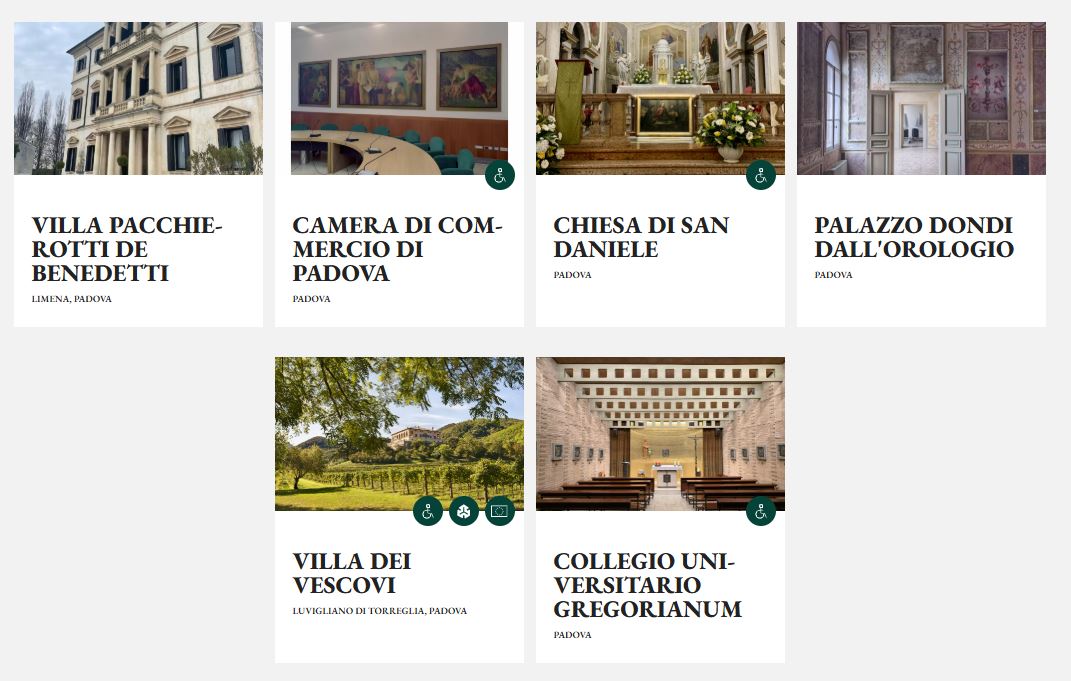This screenshot has height=681, width=1071.
Task: Click the Camera di Commercio conference room photo
Action: (x=400, y=98)
